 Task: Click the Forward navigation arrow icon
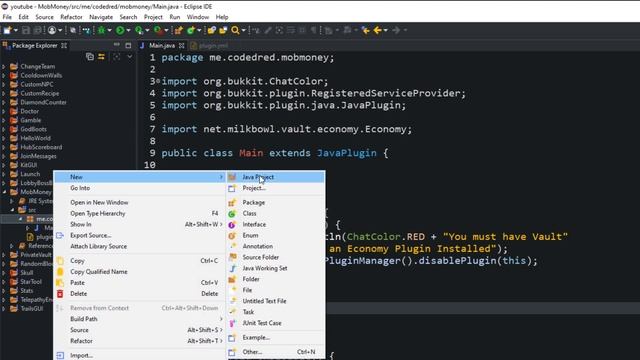[396, 30]
